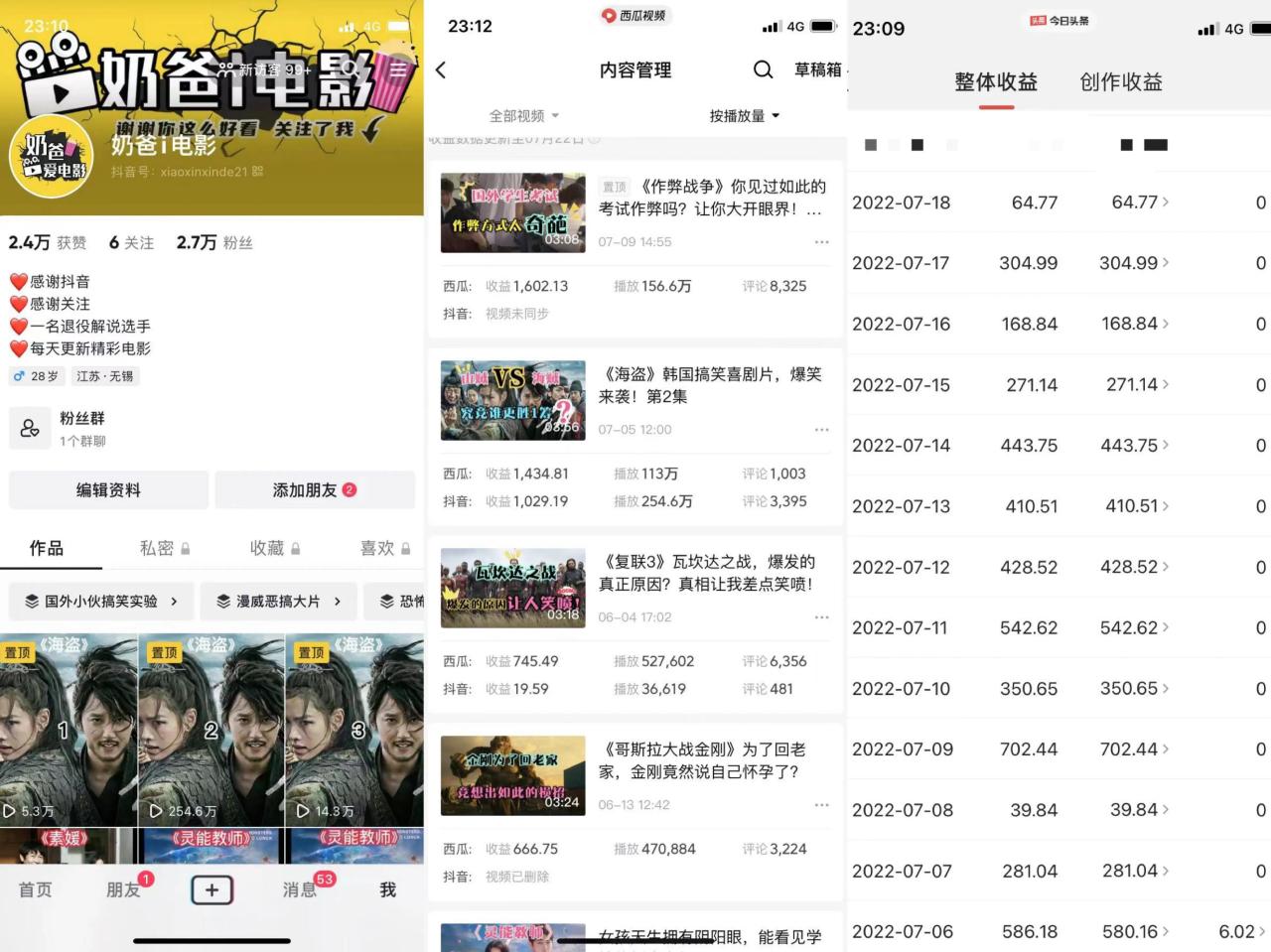The width and height of the screenshot is (1271, 952).
Task: Expand 2022-07-14 earnings 443.75 chevron
Action: pos(1166,445)
